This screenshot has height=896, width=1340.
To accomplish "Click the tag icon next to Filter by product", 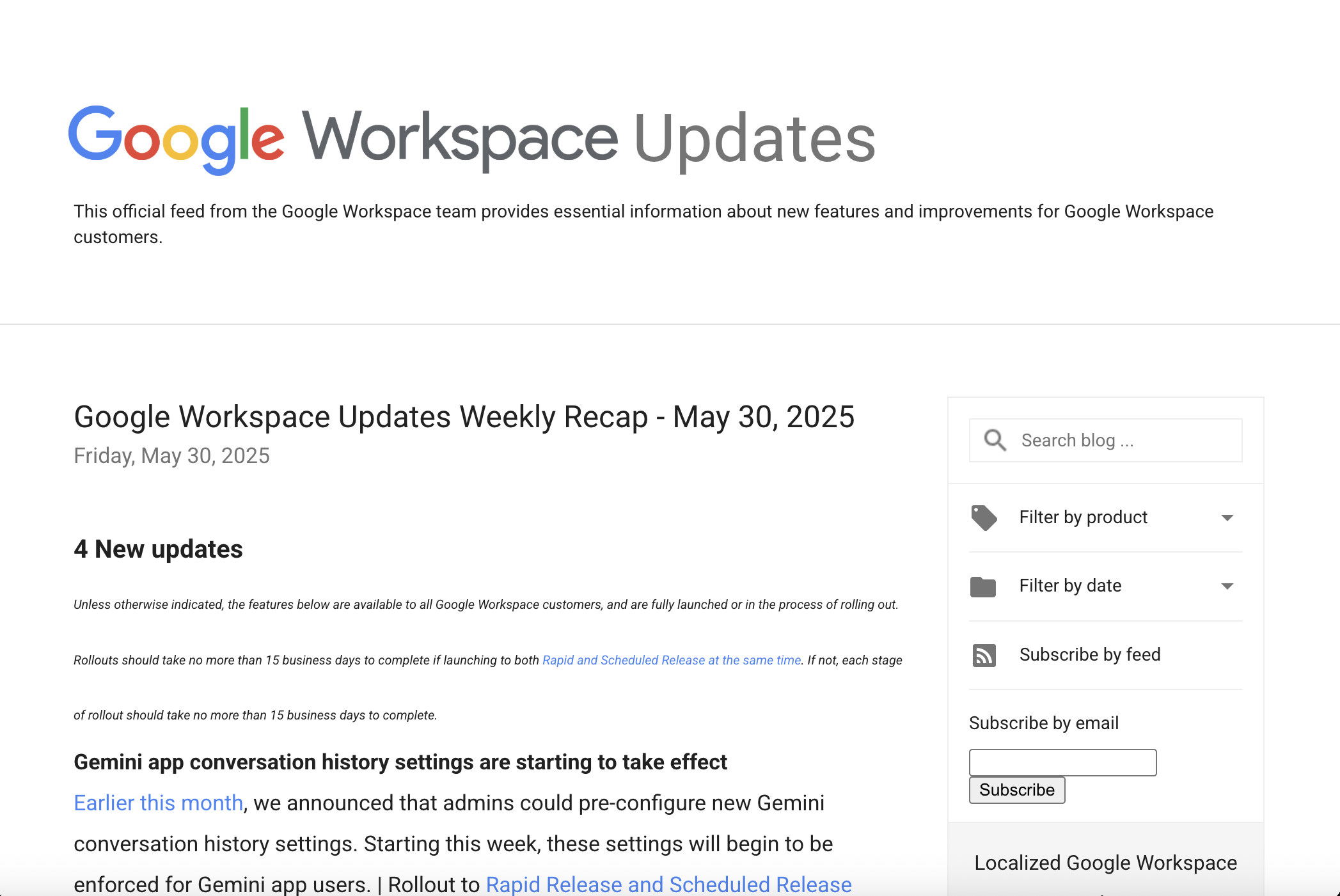I will 984,518.
